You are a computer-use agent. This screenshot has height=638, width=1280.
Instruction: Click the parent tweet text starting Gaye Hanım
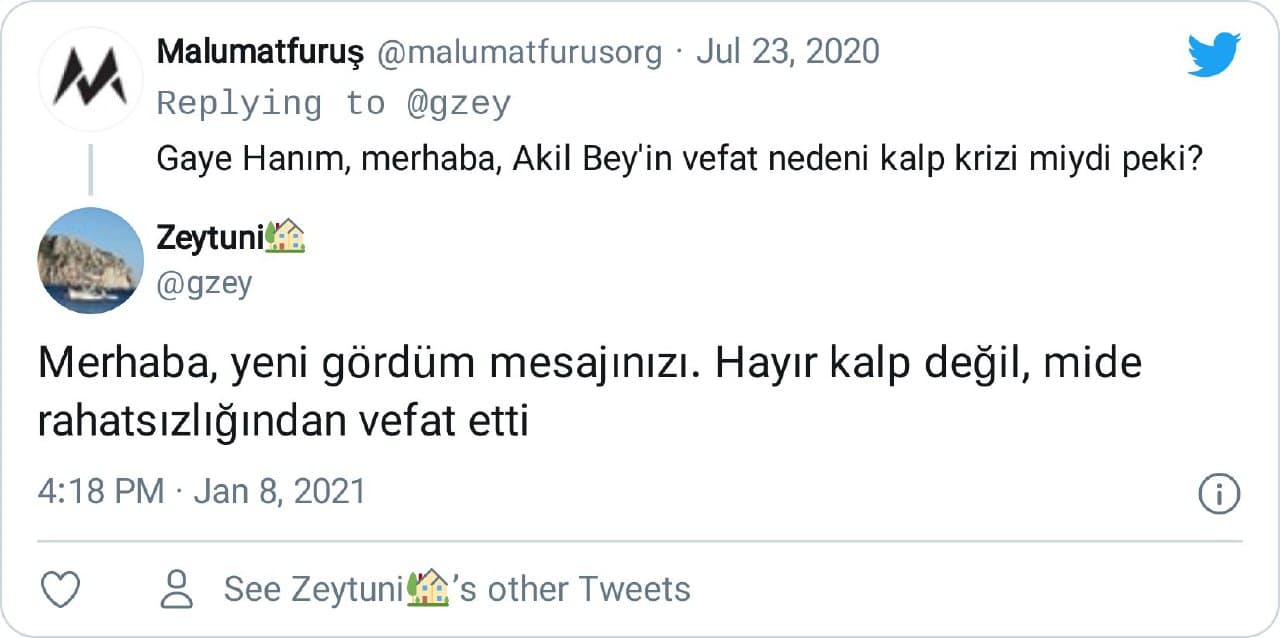coord(678,160)
